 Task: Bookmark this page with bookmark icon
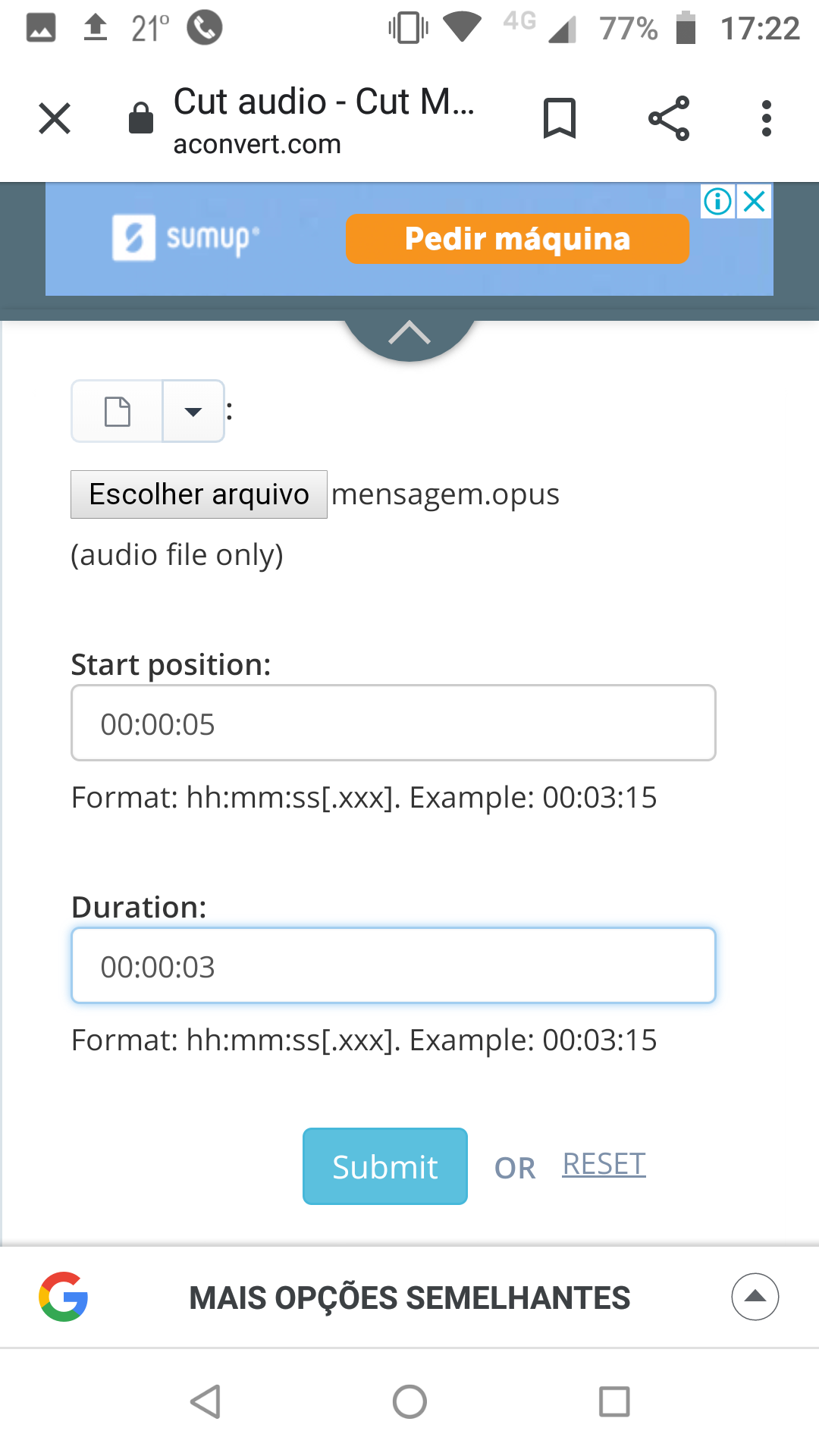(560, 118)
